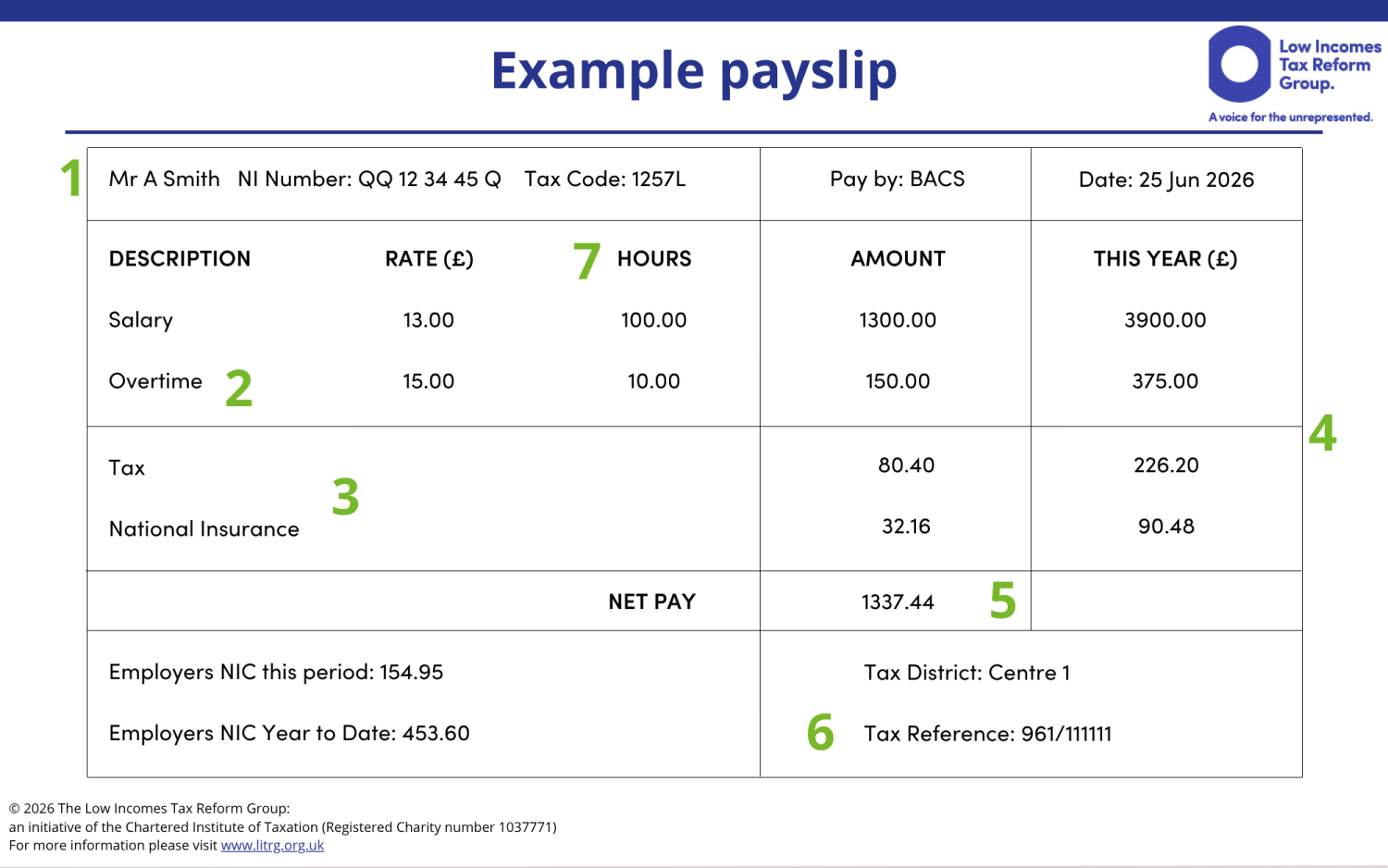Select the NI Number QQ 12 34 45 Q
Screen dimensions: 1388x868
click(x=368, y=180)
